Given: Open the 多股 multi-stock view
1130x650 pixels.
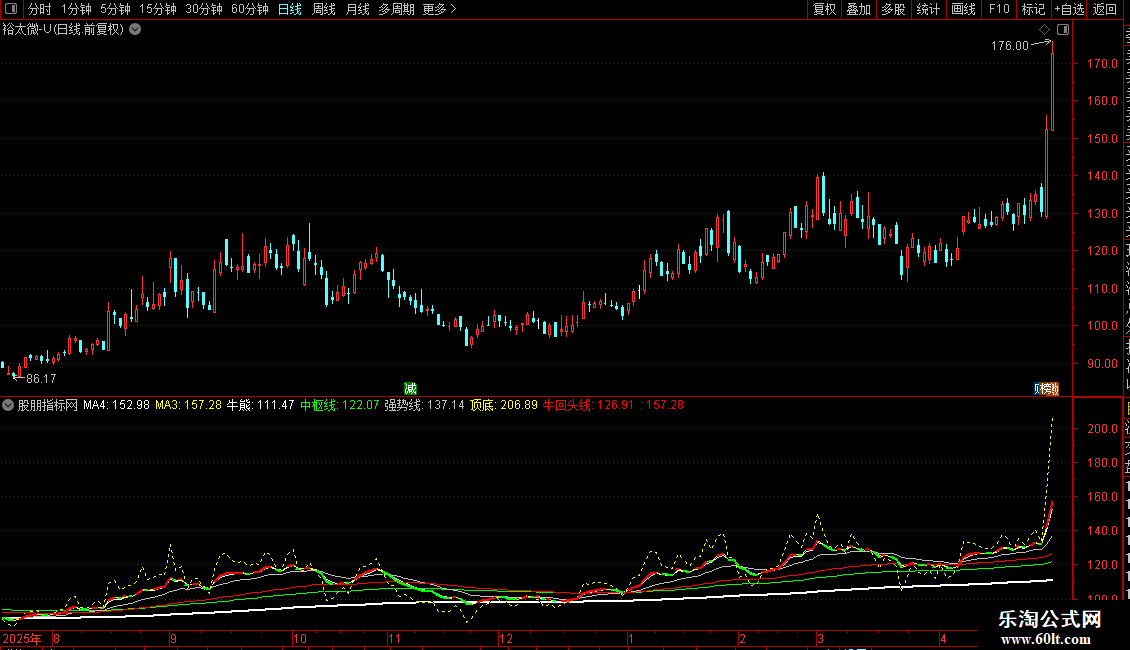Looking at the screenshot, I should [894, 9].
